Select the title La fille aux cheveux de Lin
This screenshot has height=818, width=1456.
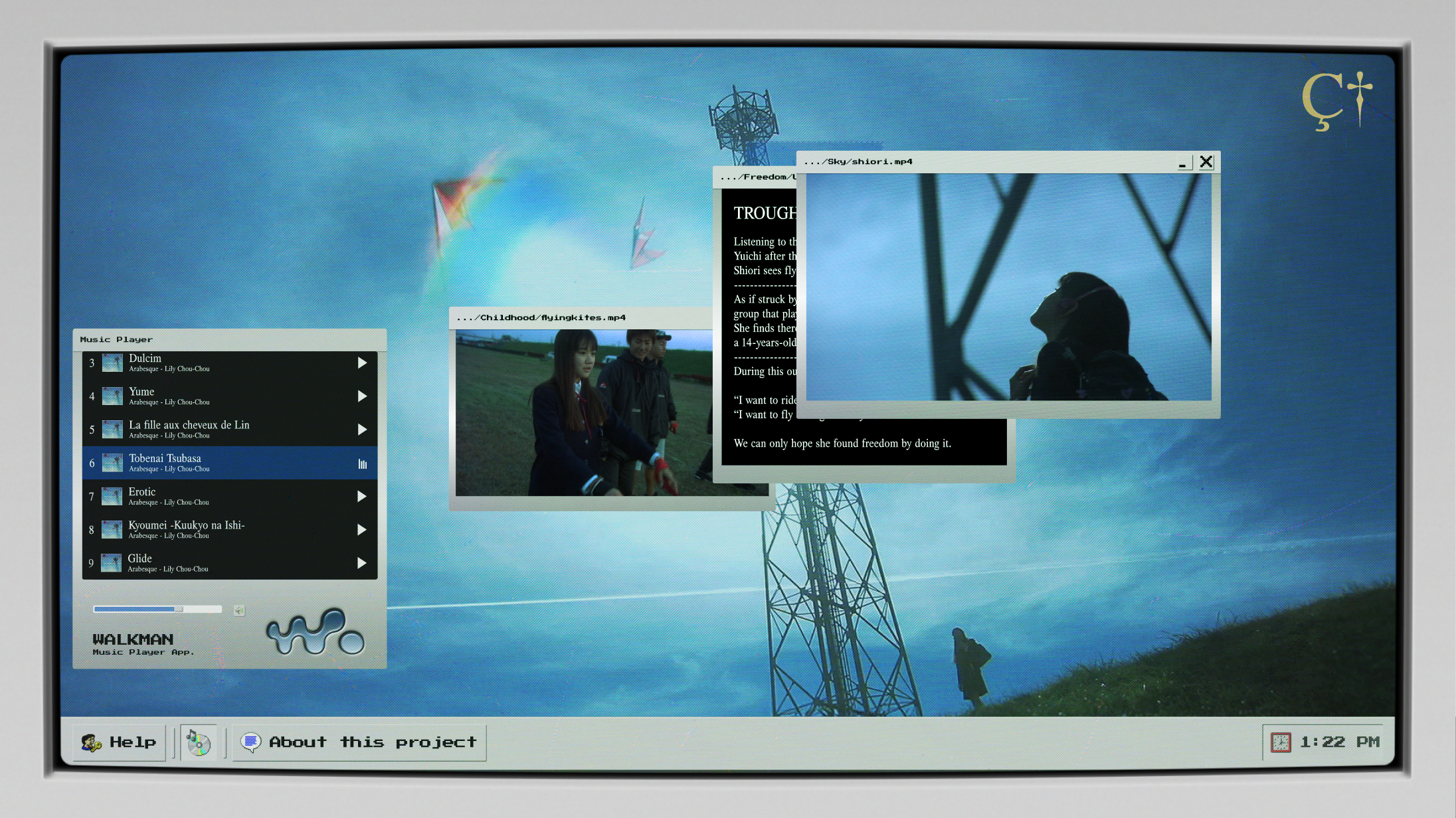(x=189, y=425)
